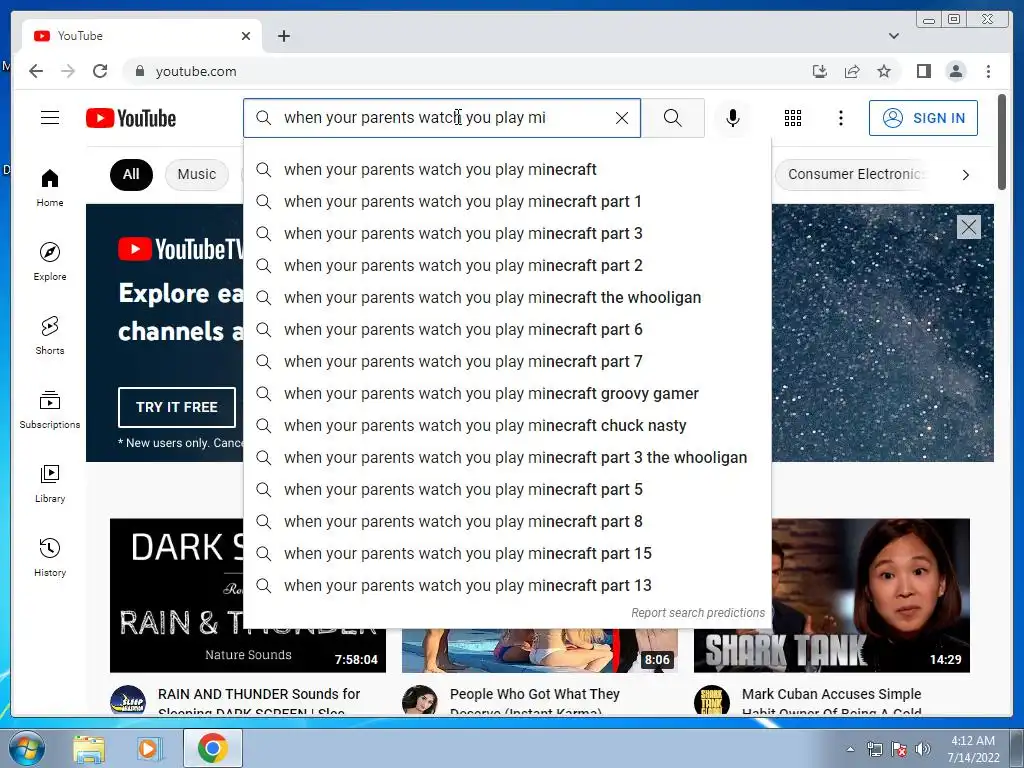Clear the search text with the X icon

pos(622,118)
